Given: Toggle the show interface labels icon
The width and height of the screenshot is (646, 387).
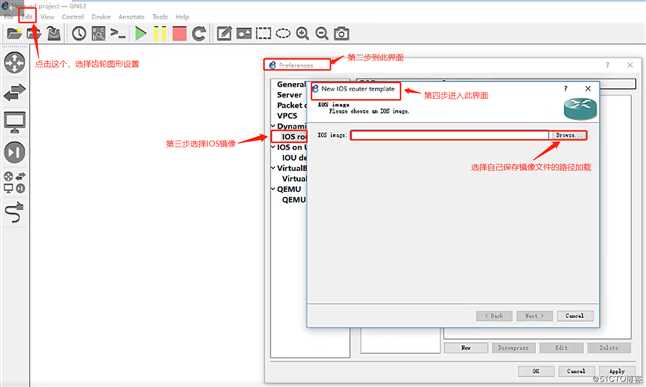Looking at the screenshot, I should 98,33.
